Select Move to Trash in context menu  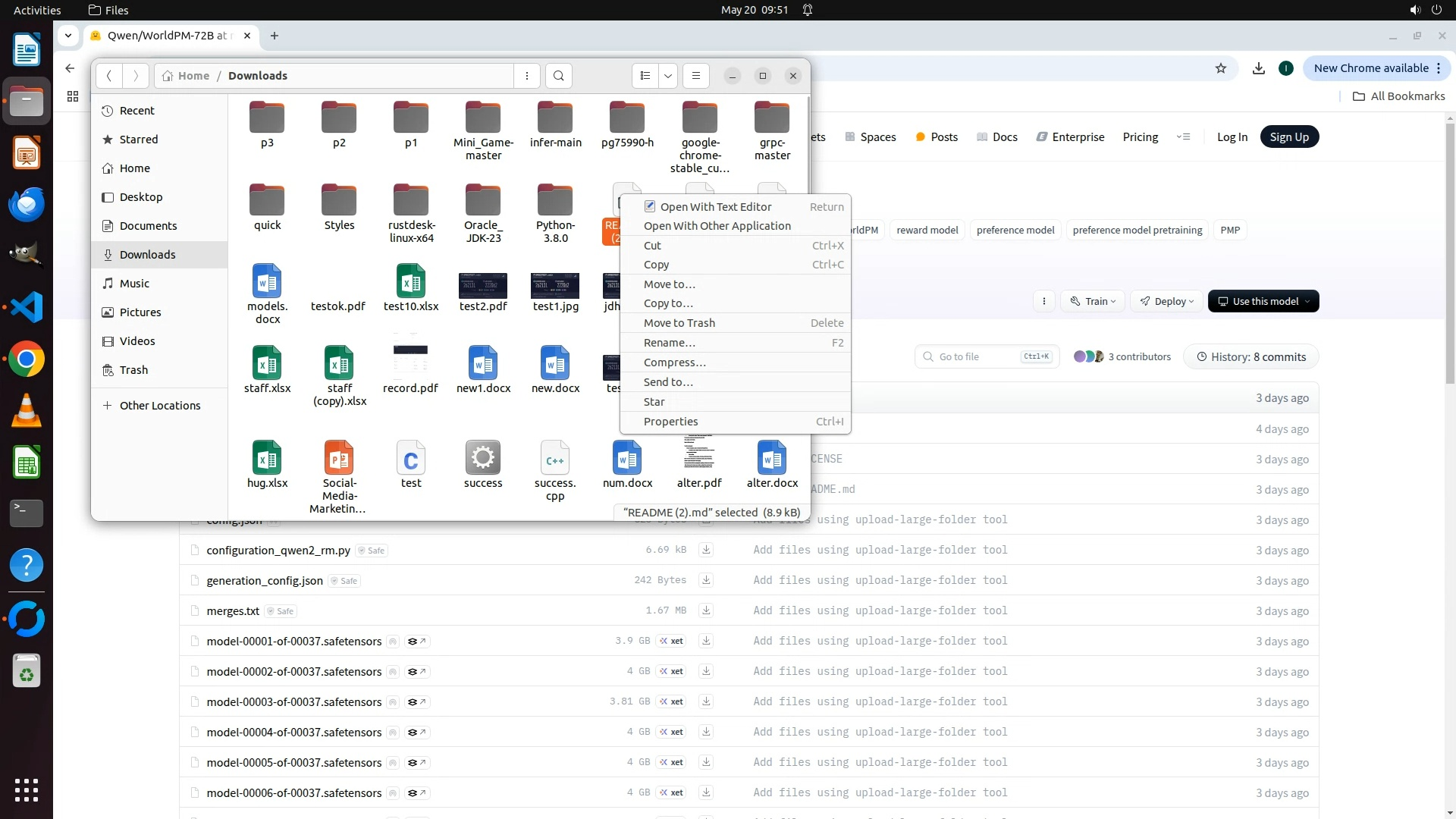click(679, 323)
